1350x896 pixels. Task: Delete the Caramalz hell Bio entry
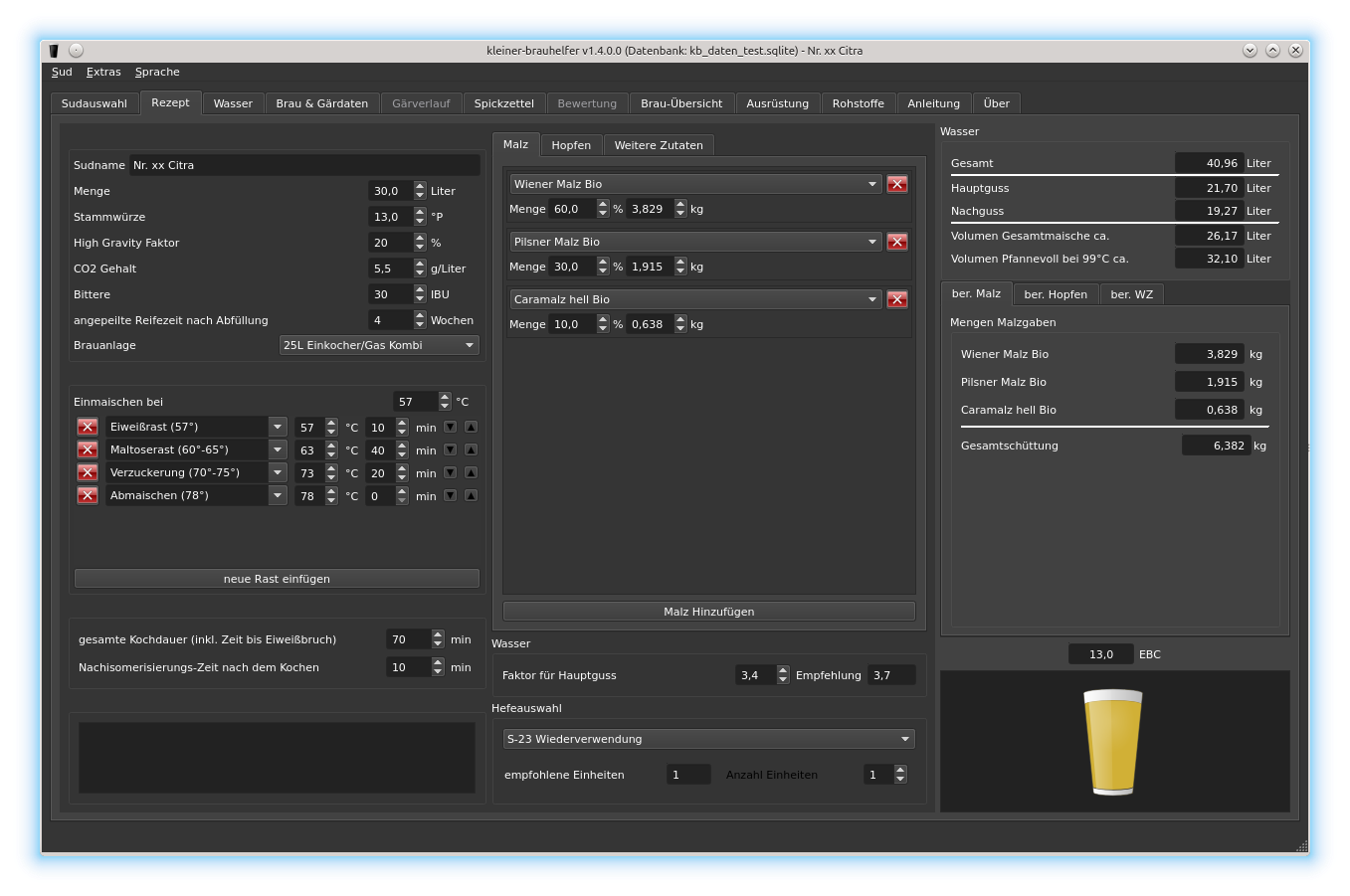tap(896, 299)
